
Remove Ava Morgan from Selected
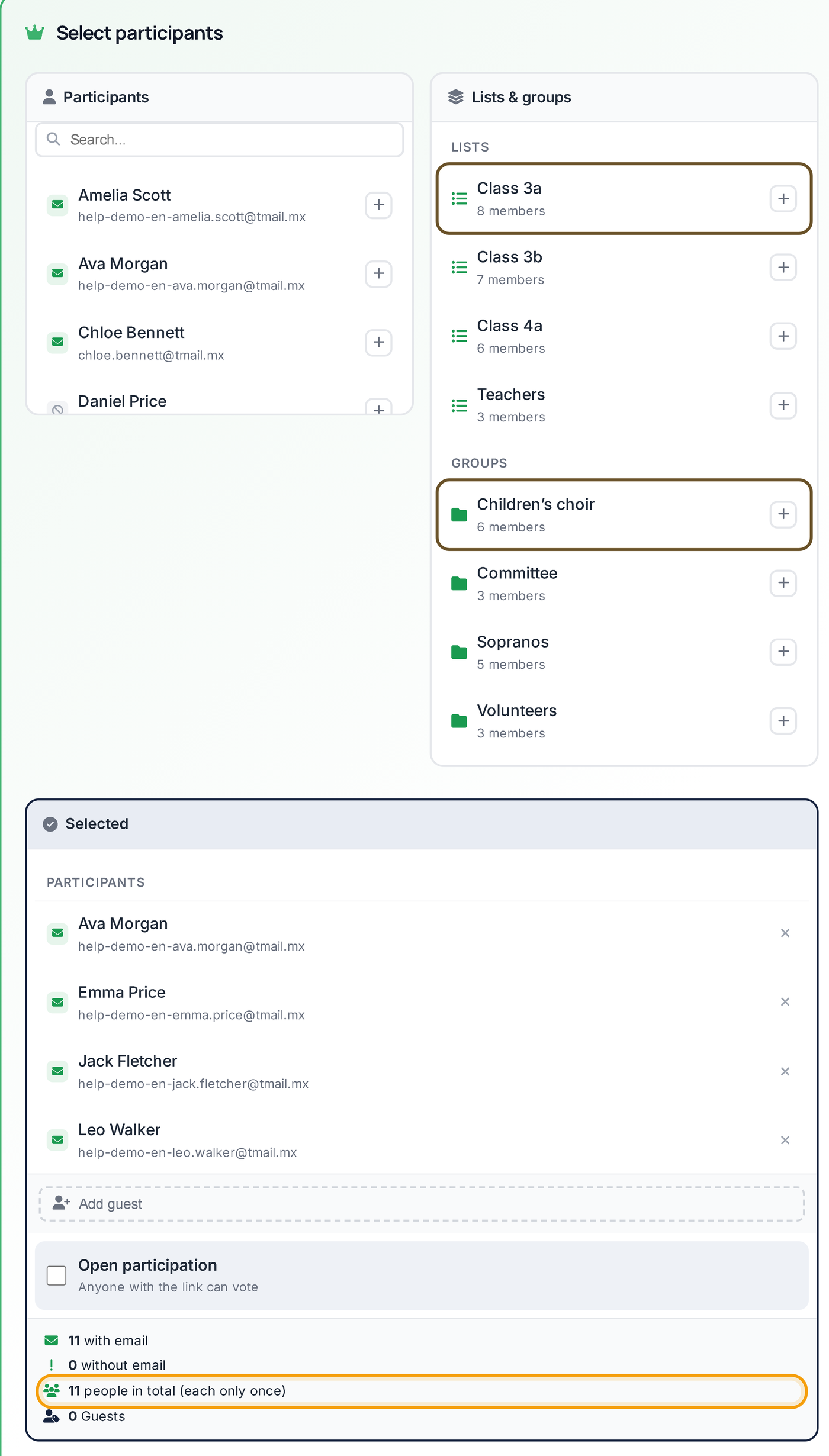(x=785, y=933)
